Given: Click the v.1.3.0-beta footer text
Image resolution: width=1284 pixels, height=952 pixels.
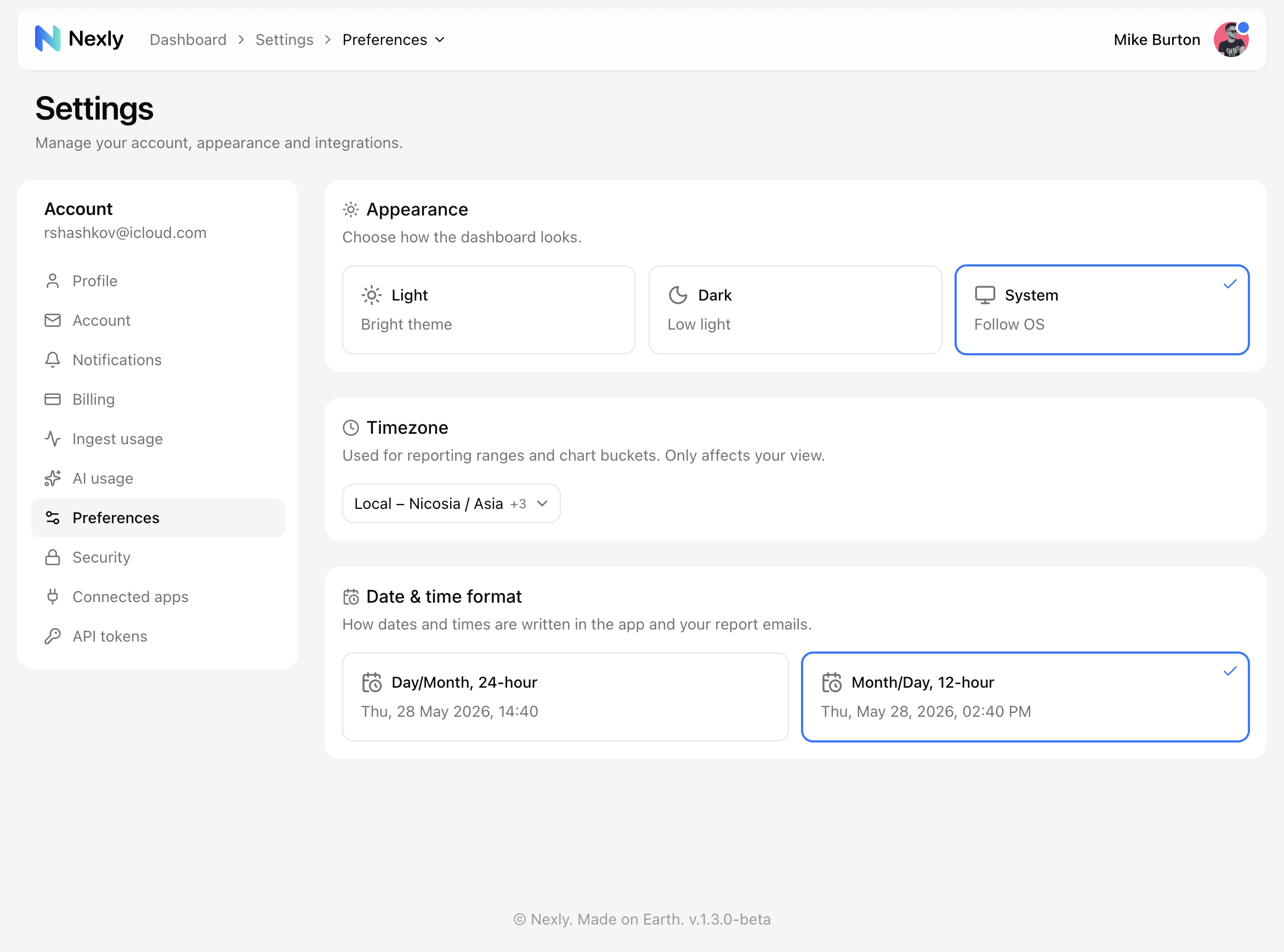Looking at the screenshot, I should pyautogui.click(x=729, y=919).
